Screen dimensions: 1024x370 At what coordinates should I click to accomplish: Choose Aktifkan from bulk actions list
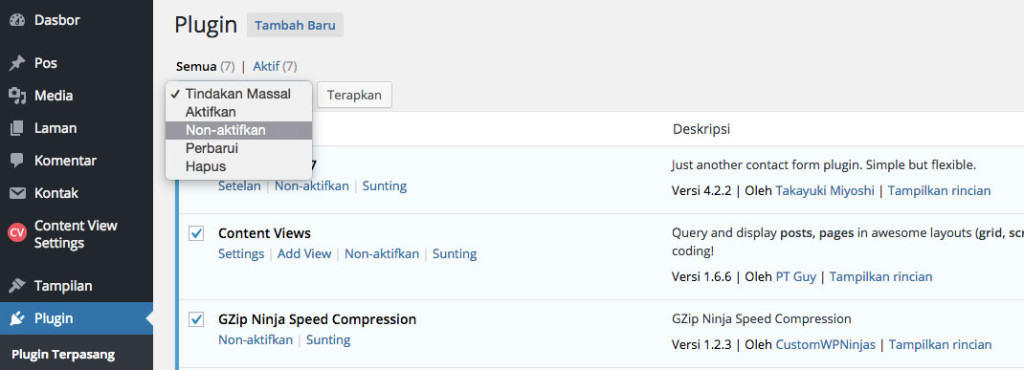(239, 112)
